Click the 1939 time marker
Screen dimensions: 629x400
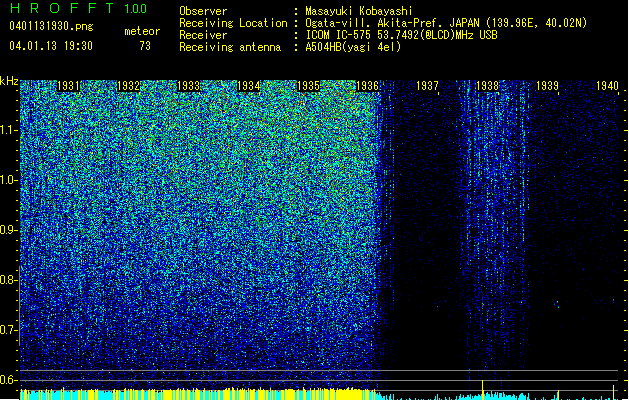click(547, 86)
